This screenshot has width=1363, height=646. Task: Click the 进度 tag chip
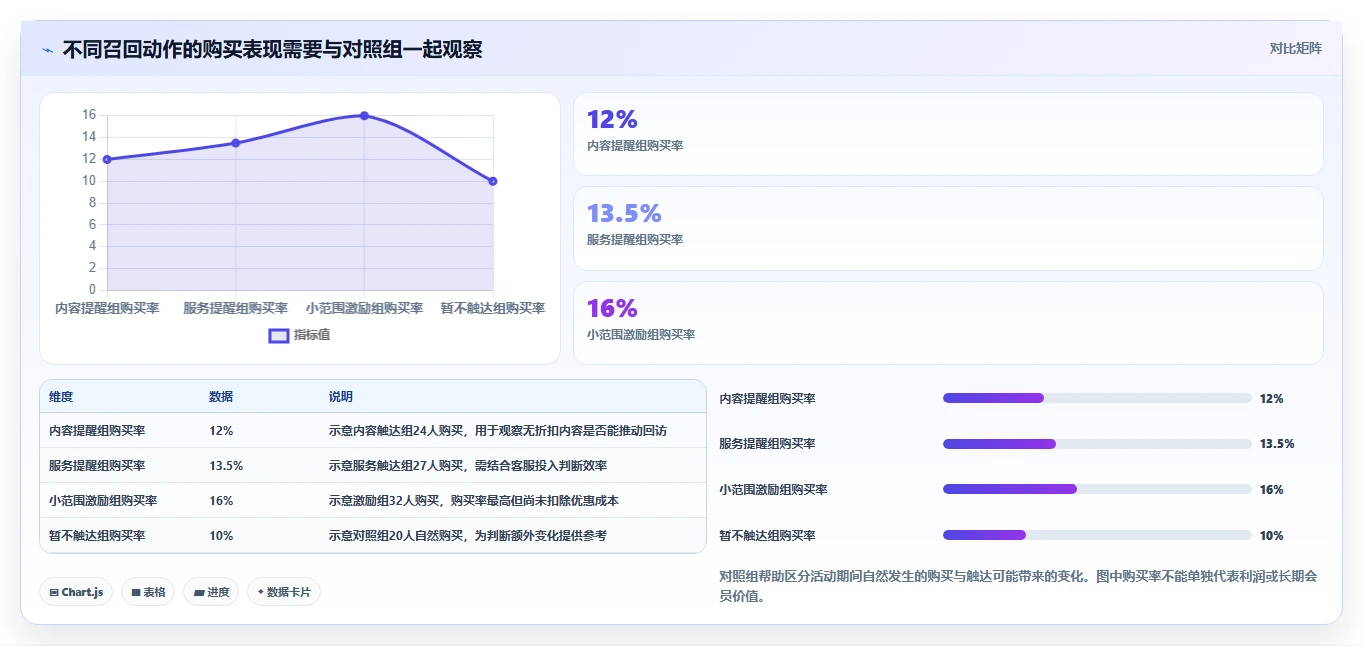211,592
